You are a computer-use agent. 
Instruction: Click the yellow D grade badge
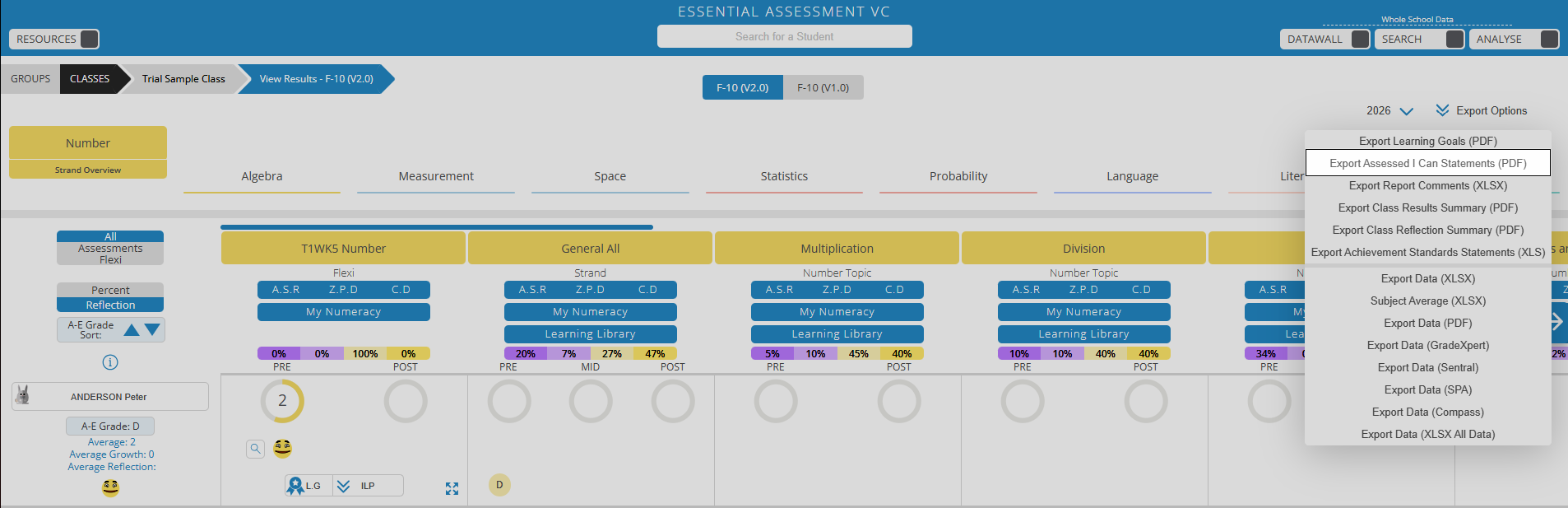[x=499, y=485]
